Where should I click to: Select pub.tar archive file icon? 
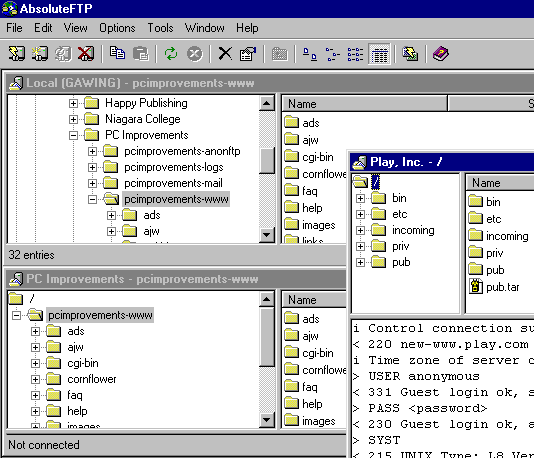click(x=476, y=286)
